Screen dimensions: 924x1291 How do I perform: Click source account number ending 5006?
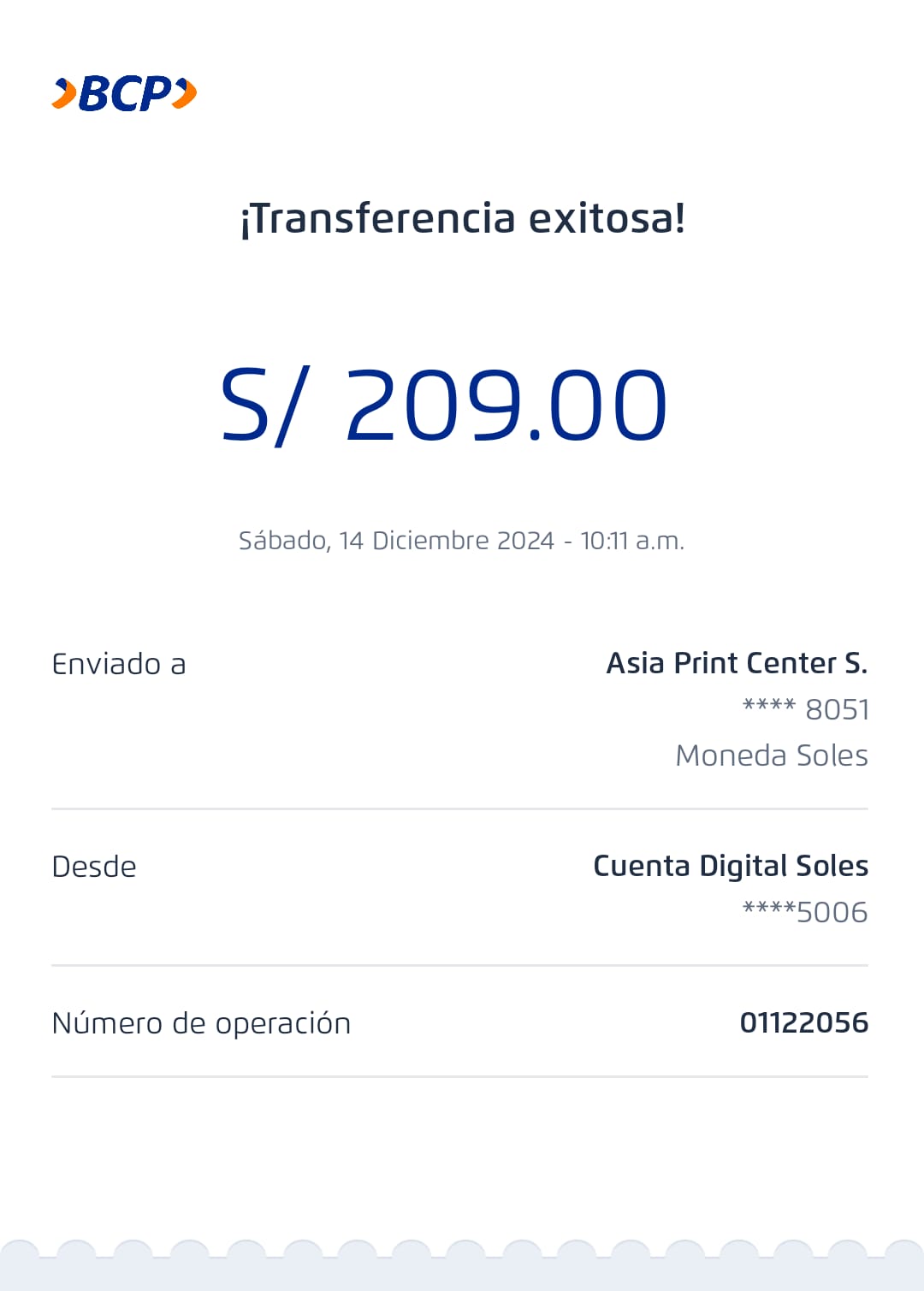coord(804,912)
